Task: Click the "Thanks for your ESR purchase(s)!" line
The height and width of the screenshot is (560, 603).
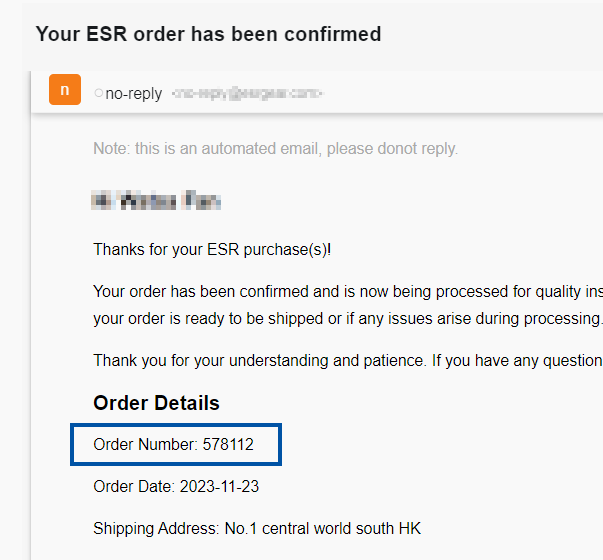Action: (x=212, y=250)
